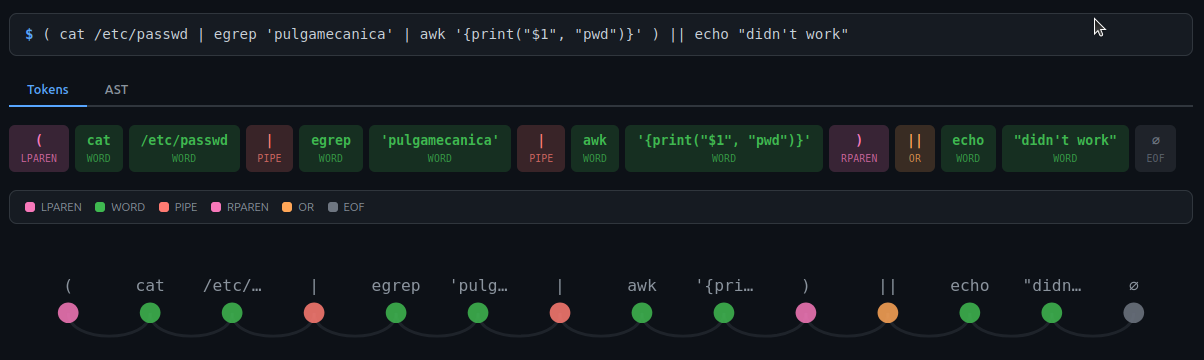The width and height of the screenshot is (1204, 360).
Task: Click the '/etc/…' graph node
Action: pos(232,313)
